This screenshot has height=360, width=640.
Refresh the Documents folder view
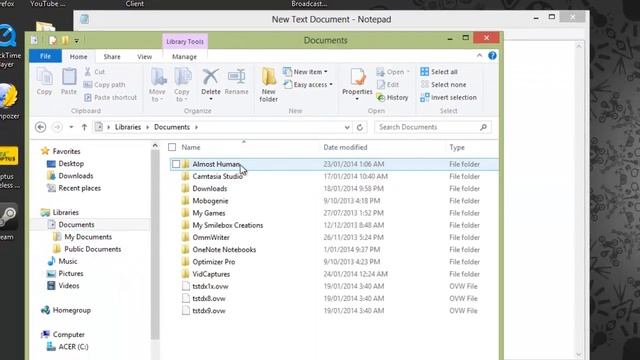(x=360, y=127)
